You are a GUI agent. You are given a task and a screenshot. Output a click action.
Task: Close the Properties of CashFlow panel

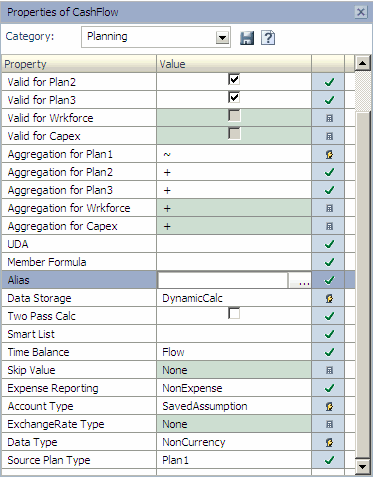[361, 12]
